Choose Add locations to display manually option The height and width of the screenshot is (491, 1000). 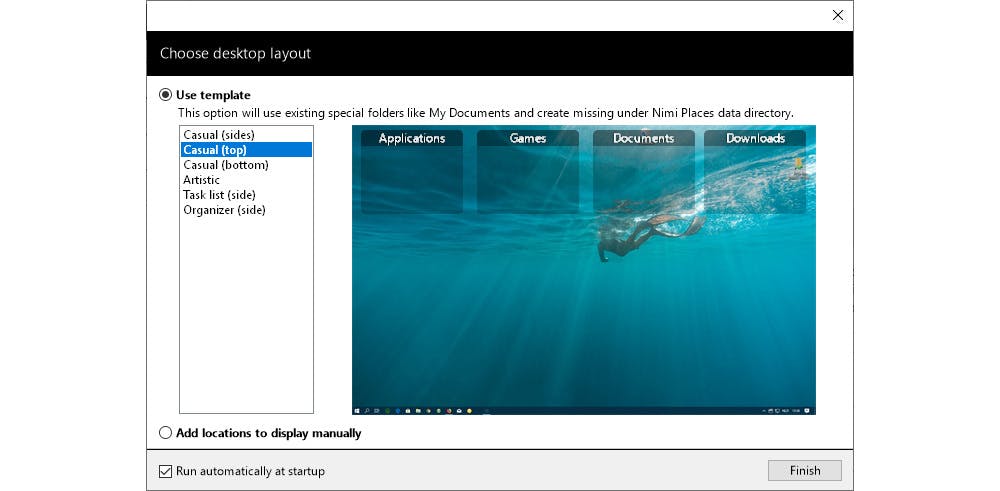166,433
